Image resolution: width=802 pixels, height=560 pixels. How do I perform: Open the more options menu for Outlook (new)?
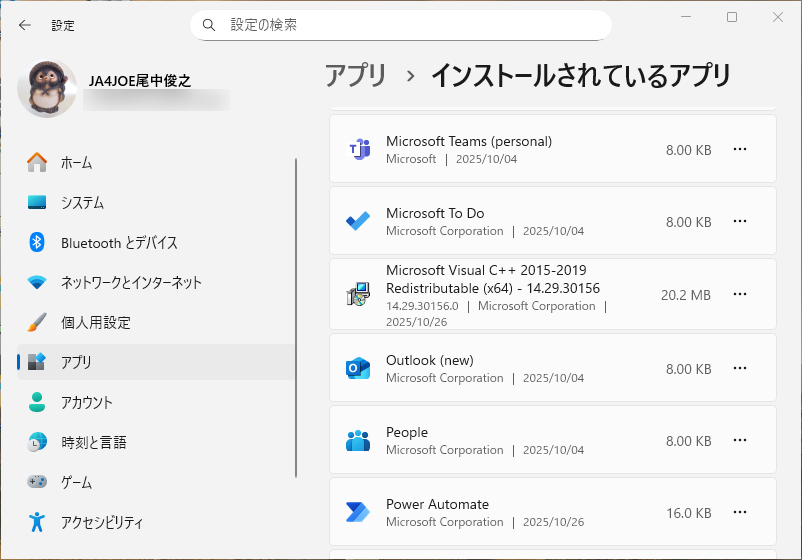pyautogui.click(x=740, y=369)
